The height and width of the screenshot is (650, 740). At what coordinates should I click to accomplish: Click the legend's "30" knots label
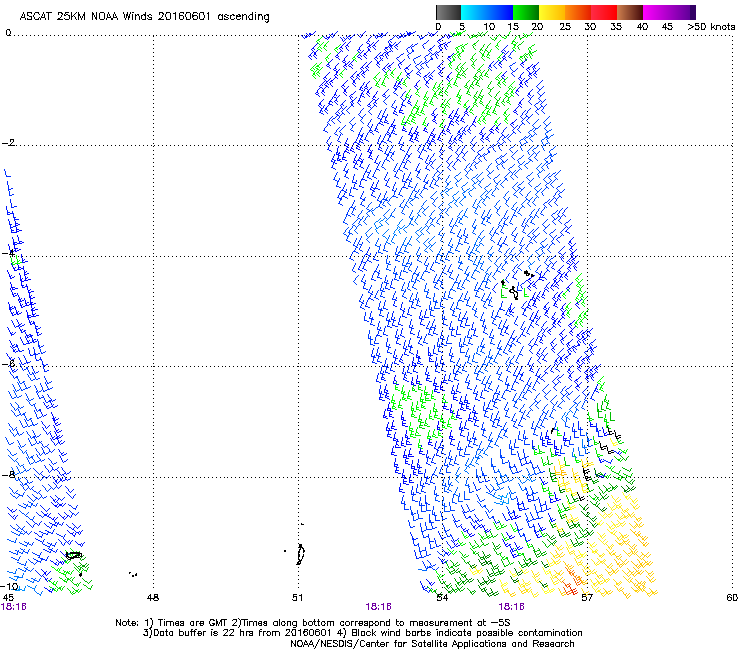point(590,27)
